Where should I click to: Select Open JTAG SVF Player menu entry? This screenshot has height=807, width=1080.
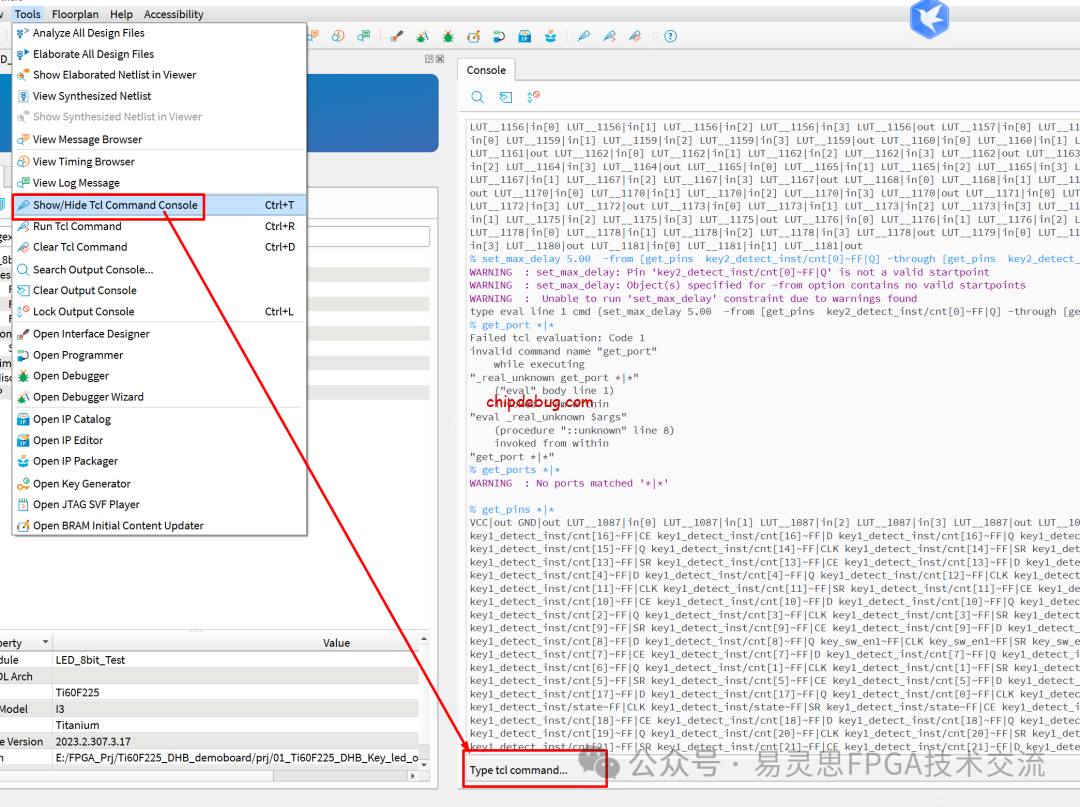pos(86,504)
